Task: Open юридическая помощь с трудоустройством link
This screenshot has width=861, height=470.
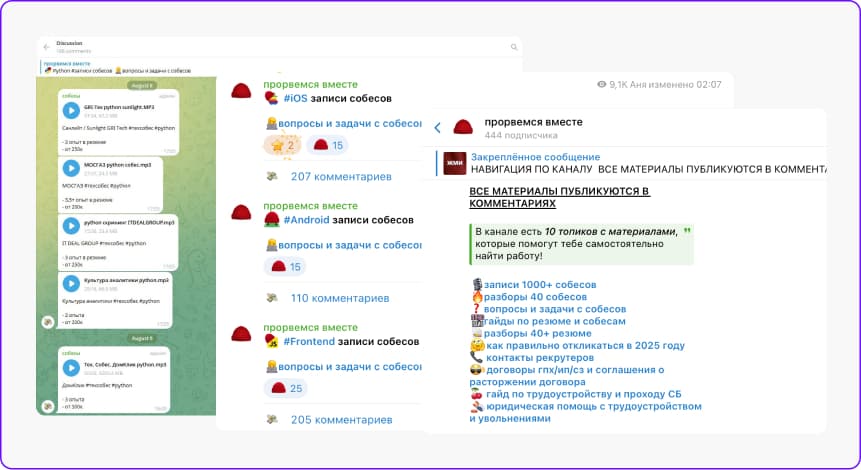Action: pyautogui.click(x=585, y=412)
